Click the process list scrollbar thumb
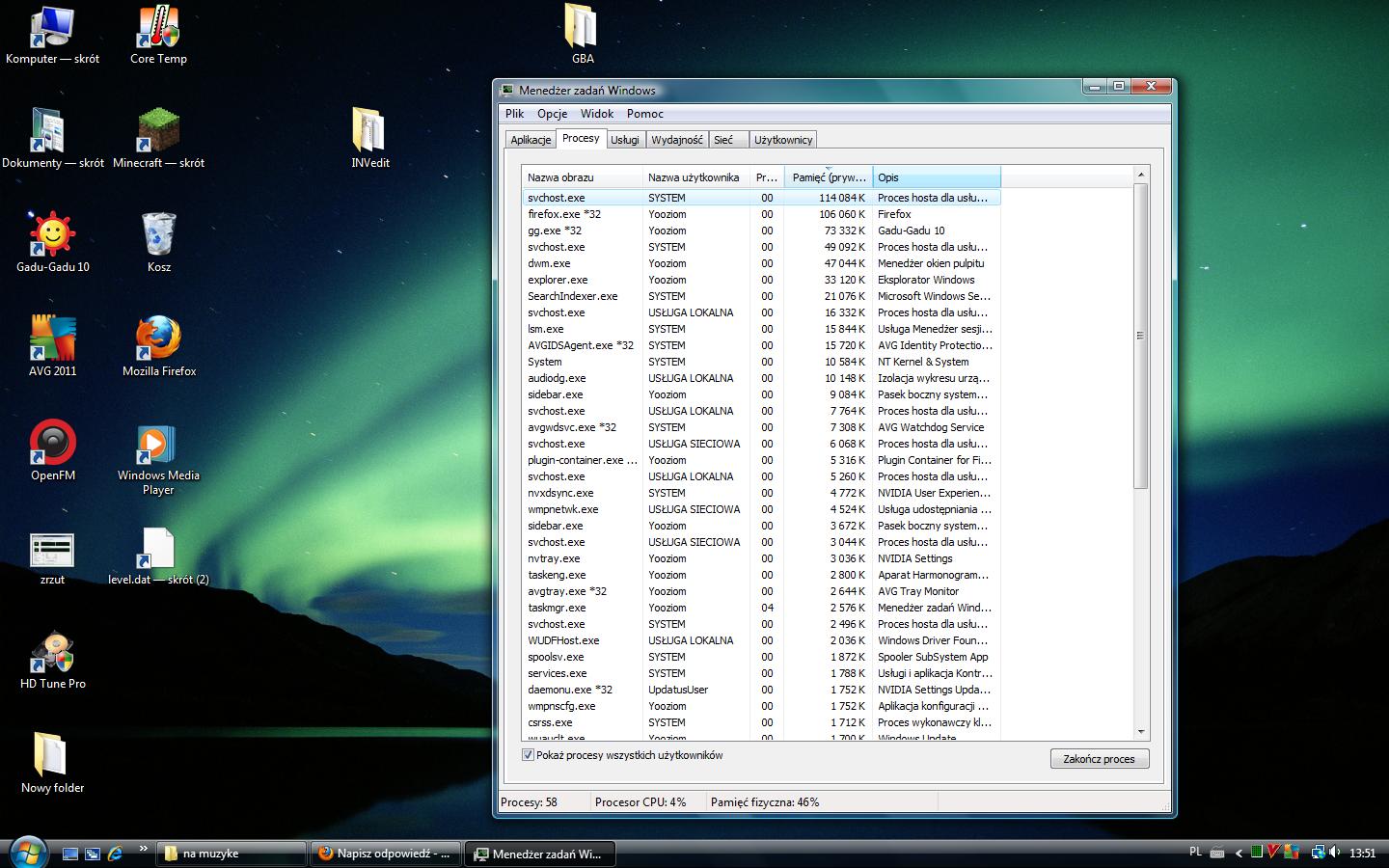 tap(1140, 336)
